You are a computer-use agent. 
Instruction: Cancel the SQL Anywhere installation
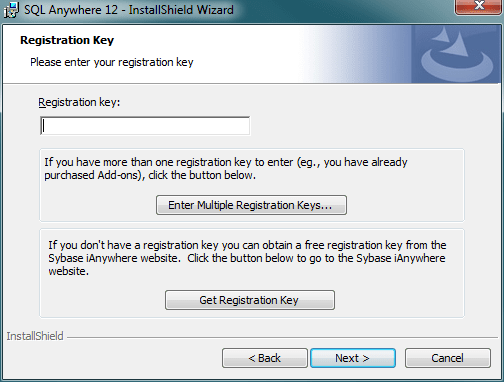coord(448,358)
